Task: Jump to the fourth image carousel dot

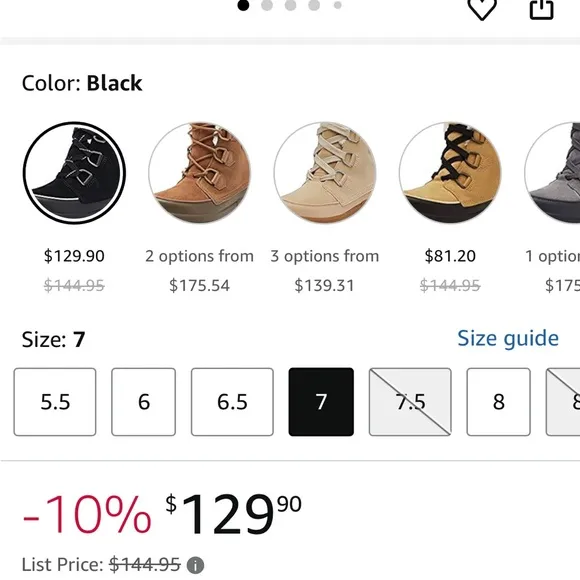Action: coord(314,5)
